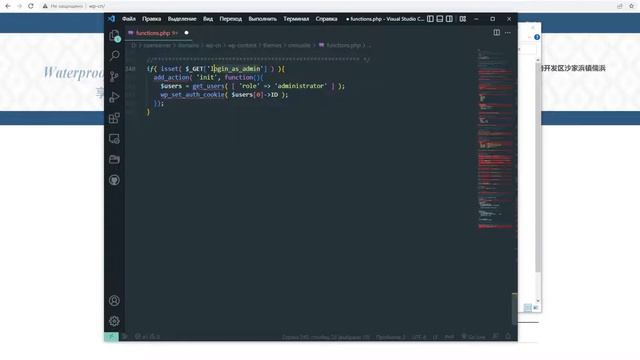This screenshot has height=360, width=640.
Task: Open the editor More Actions ellipsis
Action: (508, 33)
